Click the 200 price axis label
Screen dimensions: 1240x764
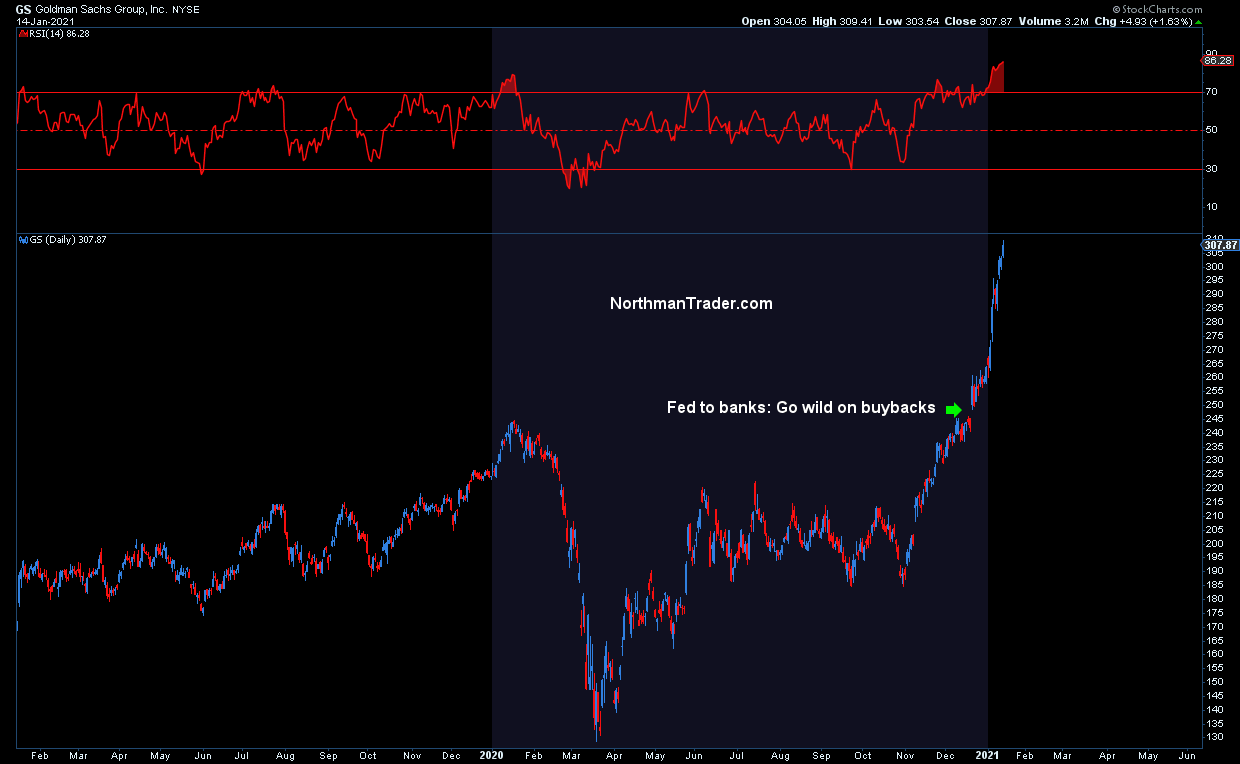tap(1213, 543)
